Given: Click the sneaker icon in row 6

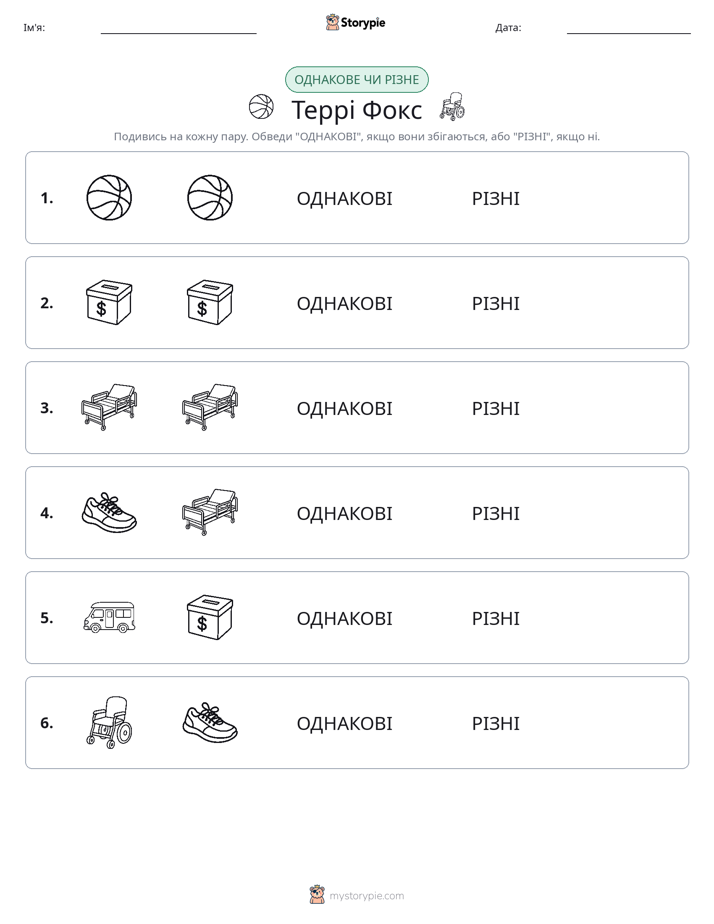Looking at the screenshot, I should click(210, 722).
